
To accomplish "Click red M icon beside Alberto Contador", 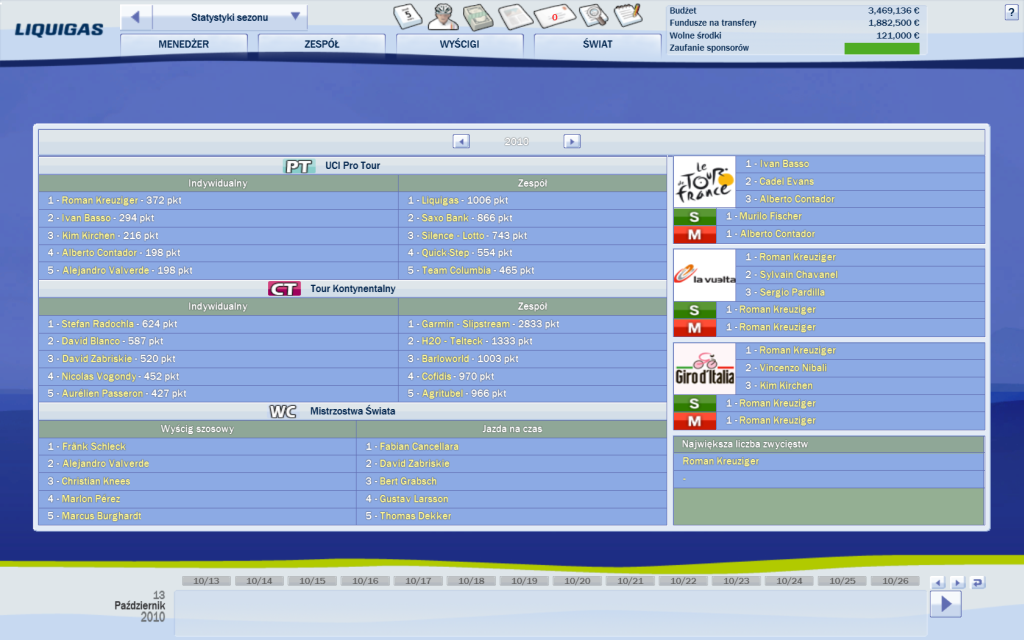I will coord(694,234).
